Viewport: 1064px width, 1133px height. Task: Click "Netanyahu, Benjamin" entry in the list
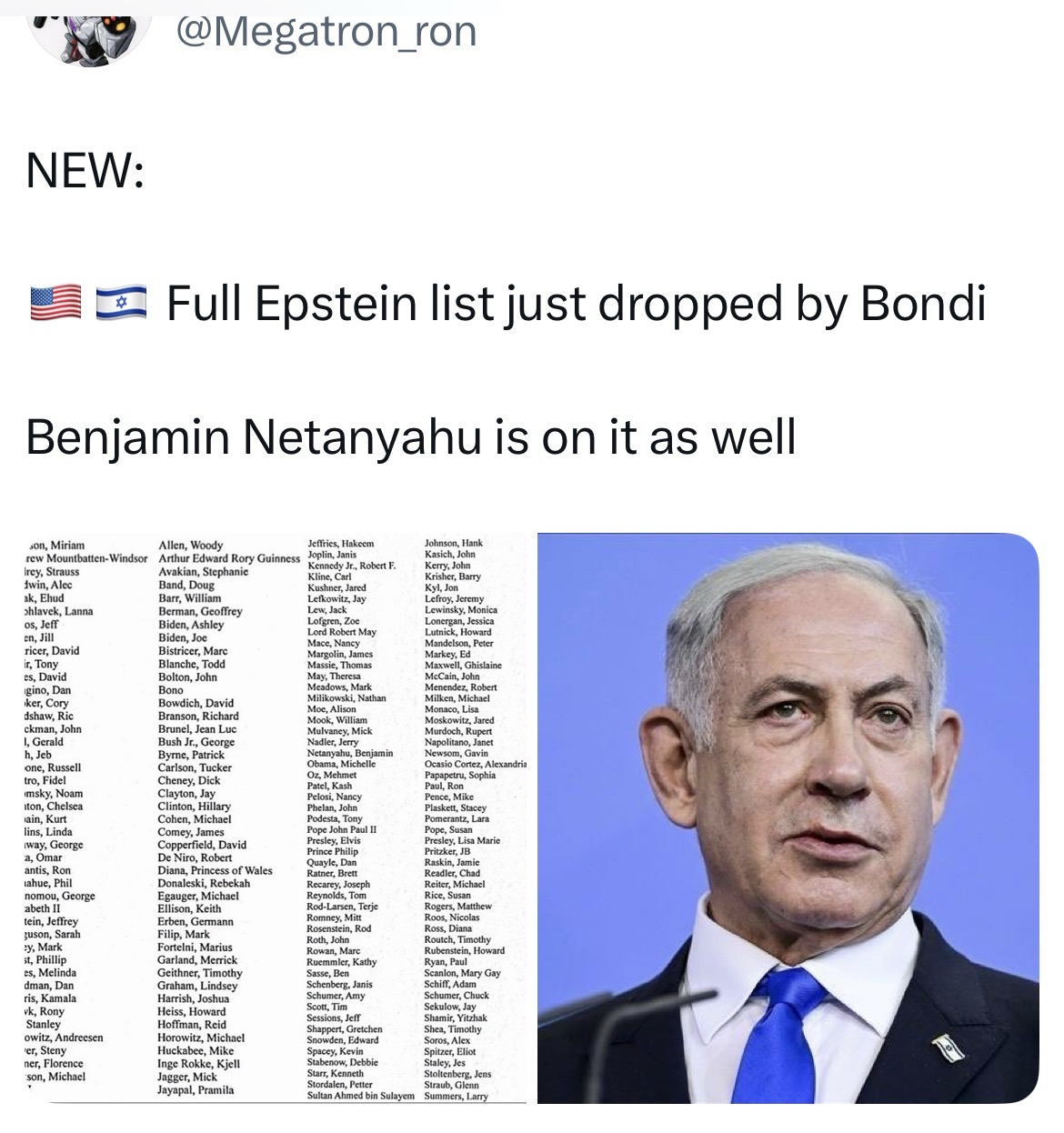pyautogui.click(x=350, y=753)
